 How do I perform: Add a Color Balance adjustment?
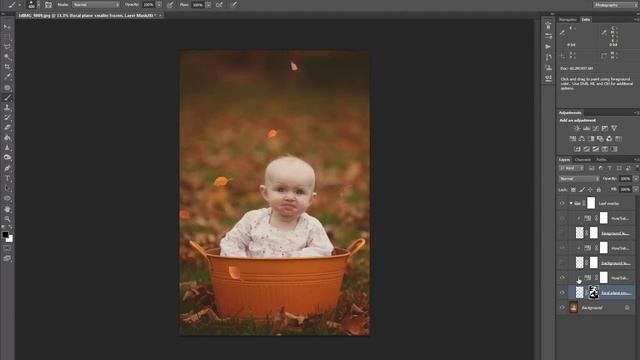tap(582, 139)
